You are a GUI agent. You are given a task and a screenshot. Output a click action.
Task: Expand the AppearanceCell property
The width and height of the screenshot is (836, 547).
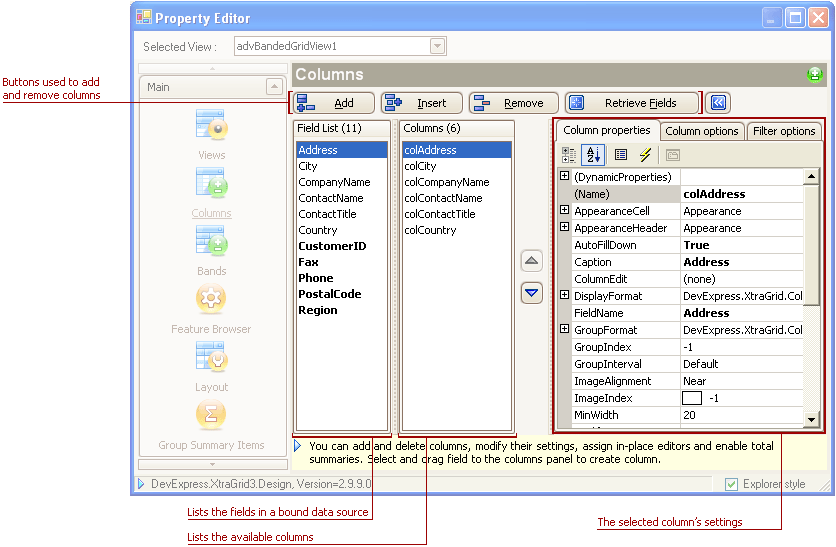565,210
